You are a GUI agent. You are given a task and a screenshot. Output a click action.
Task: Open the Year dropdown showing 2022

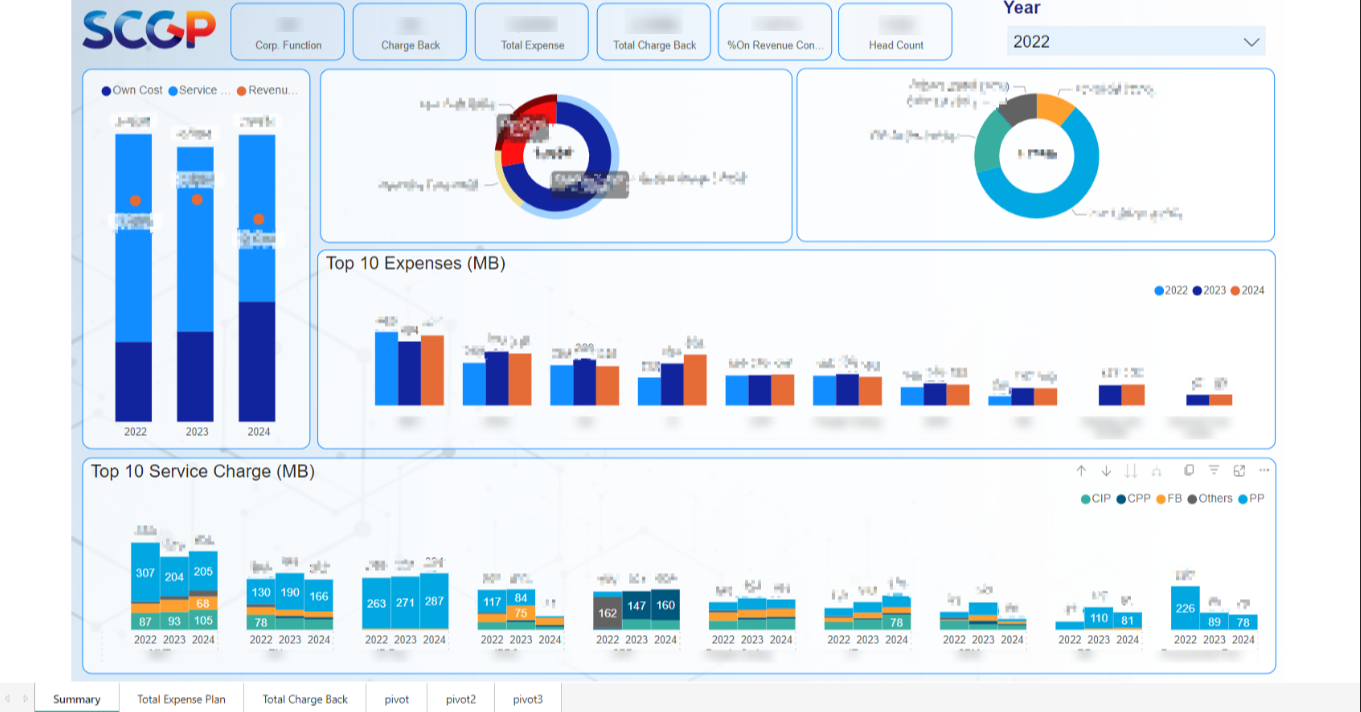(1135, 42)
